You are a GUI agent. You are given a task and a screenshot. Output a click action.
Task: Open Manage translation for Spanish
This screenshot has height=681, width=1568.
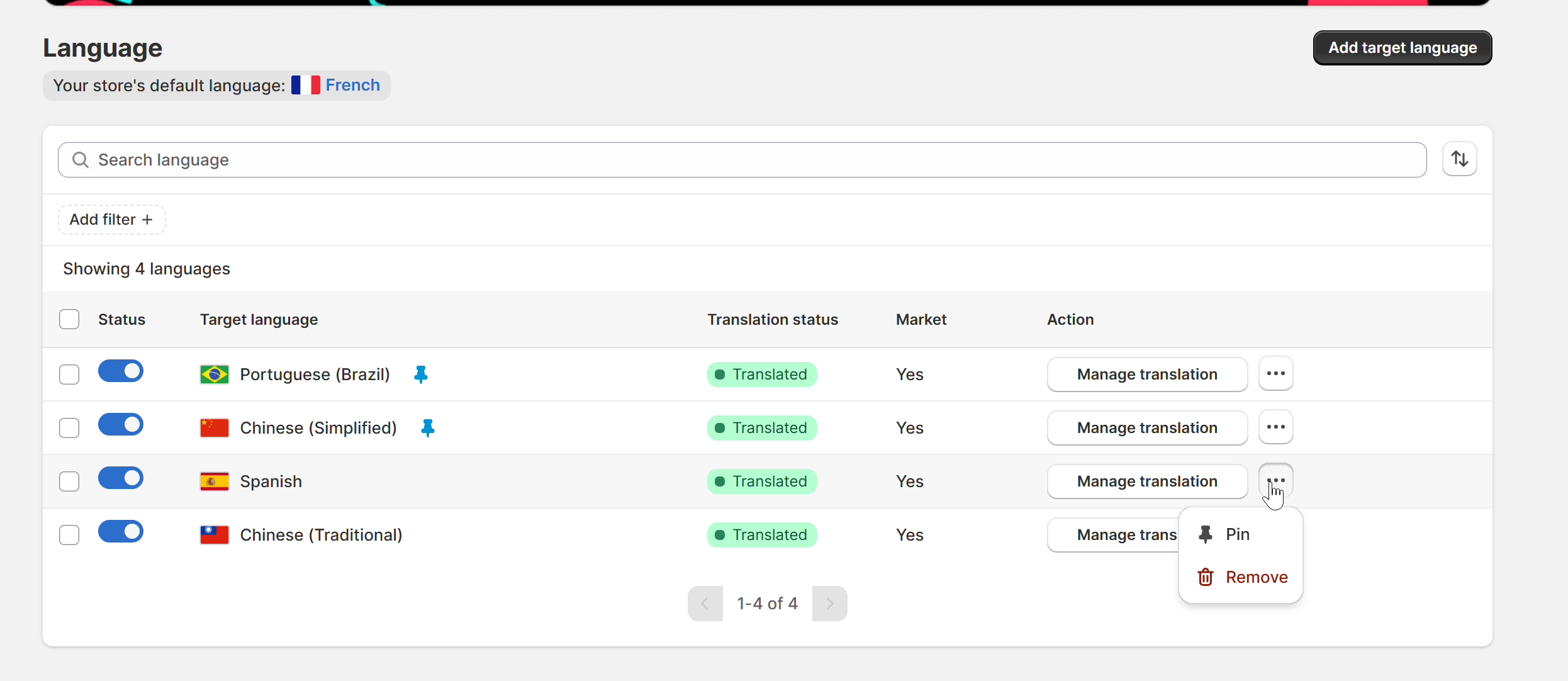(x=1146, y=481)
